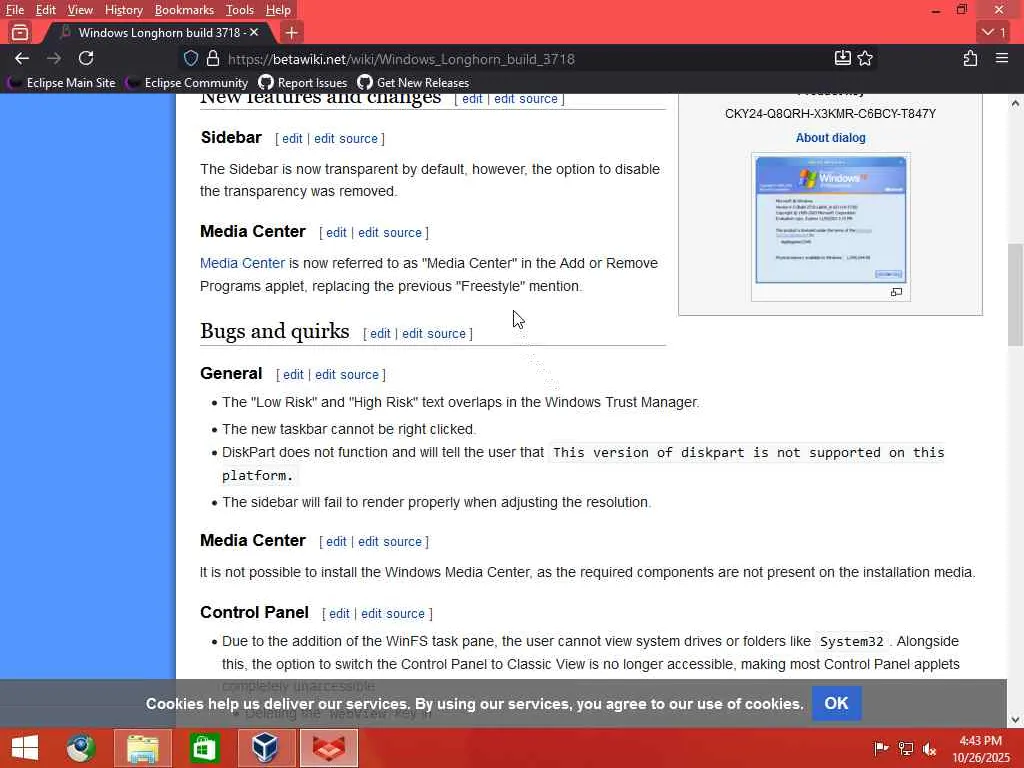Bookmark this page with the star icon
The width and height of the screenshot is (1024, 768).
point(865,58)
